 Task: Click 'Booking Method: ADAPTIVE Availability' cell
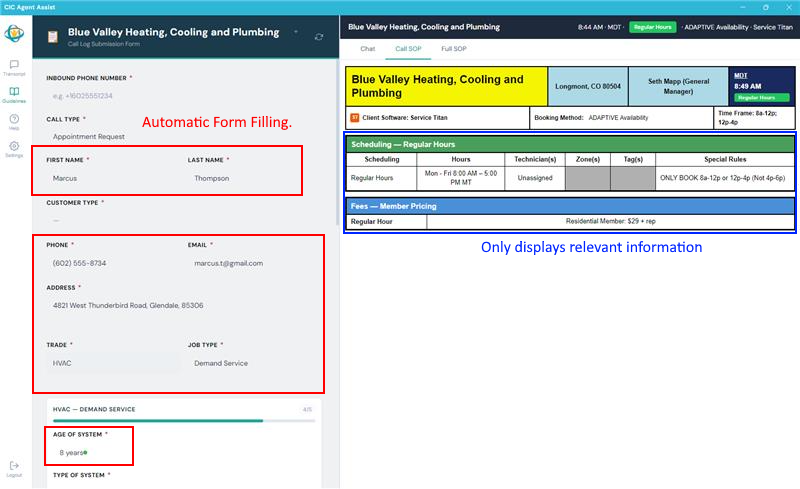(621, 117)
